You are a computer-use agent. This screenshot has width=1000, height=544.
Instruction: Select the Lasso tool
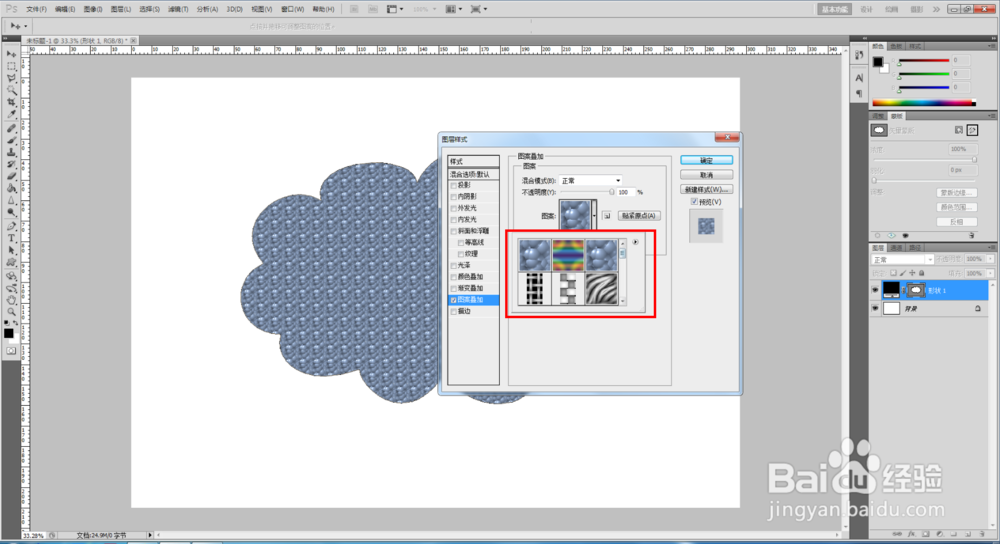(11, 78)
